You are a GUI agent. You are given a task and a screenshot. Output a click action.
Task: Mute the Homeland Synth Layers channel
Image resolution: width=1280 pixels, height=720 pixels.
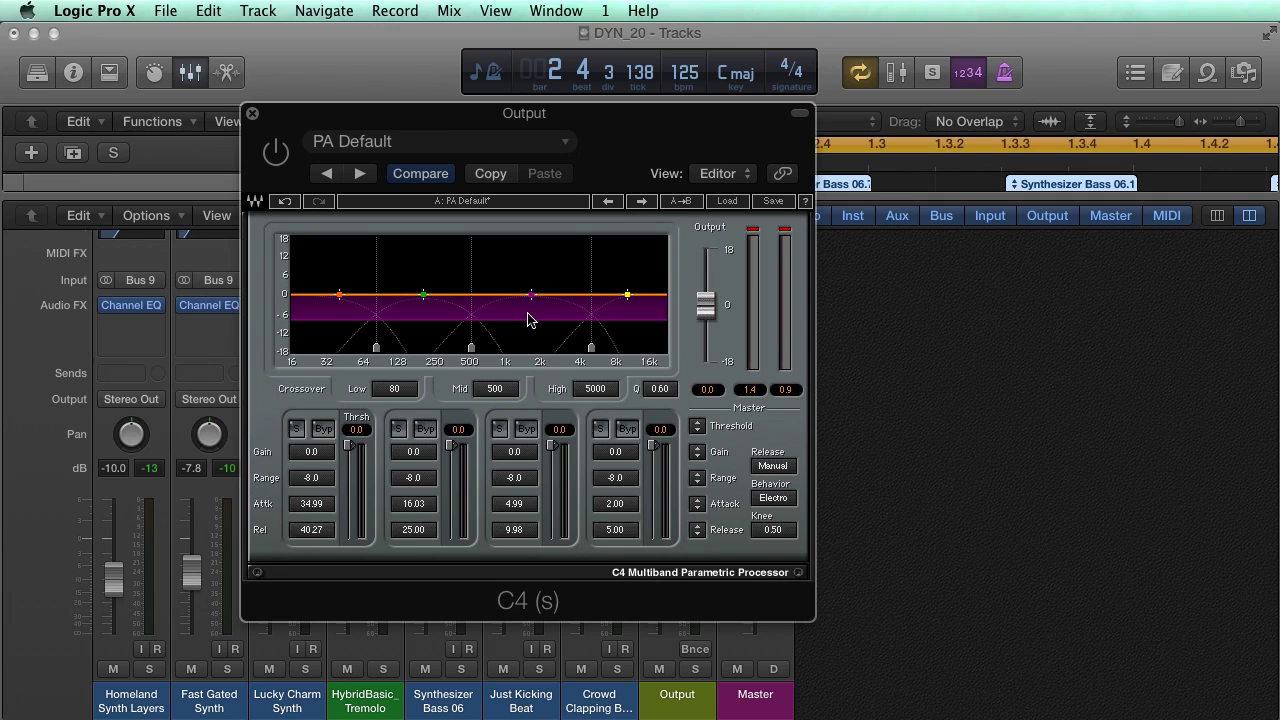(x=113, y=669)
